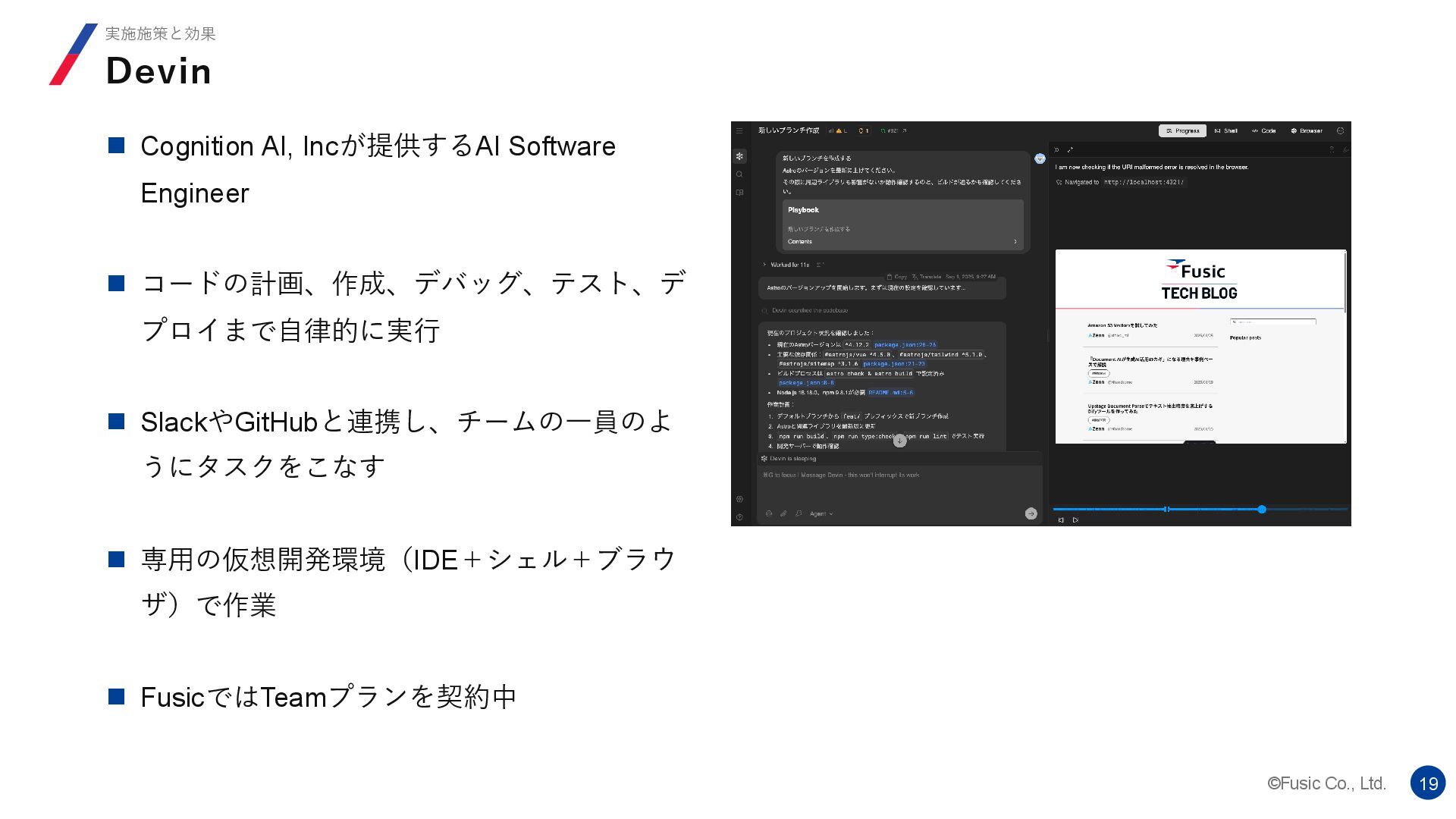Step to previous progress event
Viewport: 1456px width, 819px height.
coord(1061,520)
